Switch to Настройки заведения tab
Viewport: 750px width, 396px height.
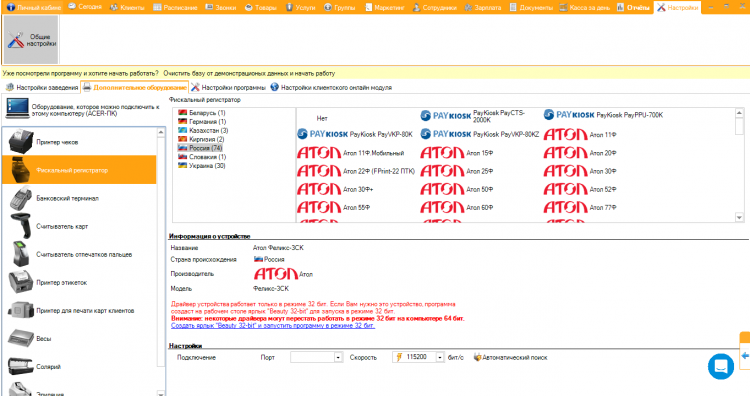[x=42, y=88]
